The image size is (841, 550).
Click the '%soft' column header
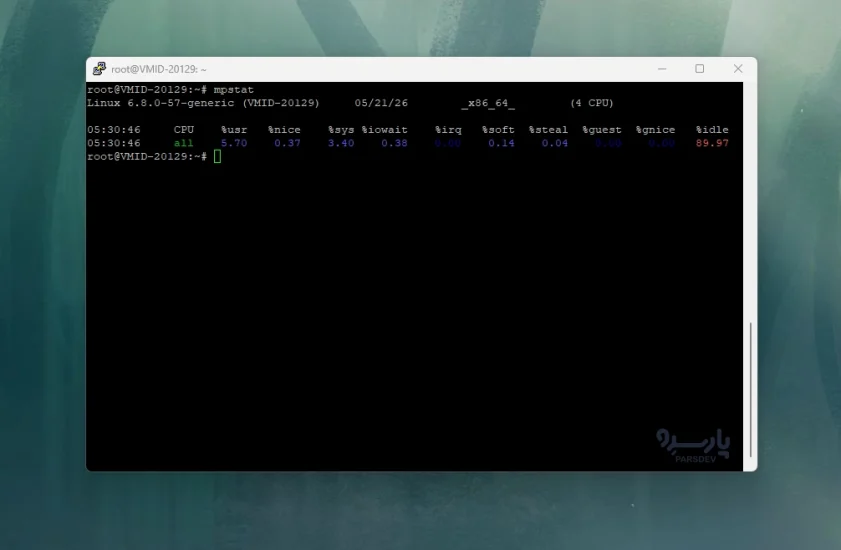498,130
